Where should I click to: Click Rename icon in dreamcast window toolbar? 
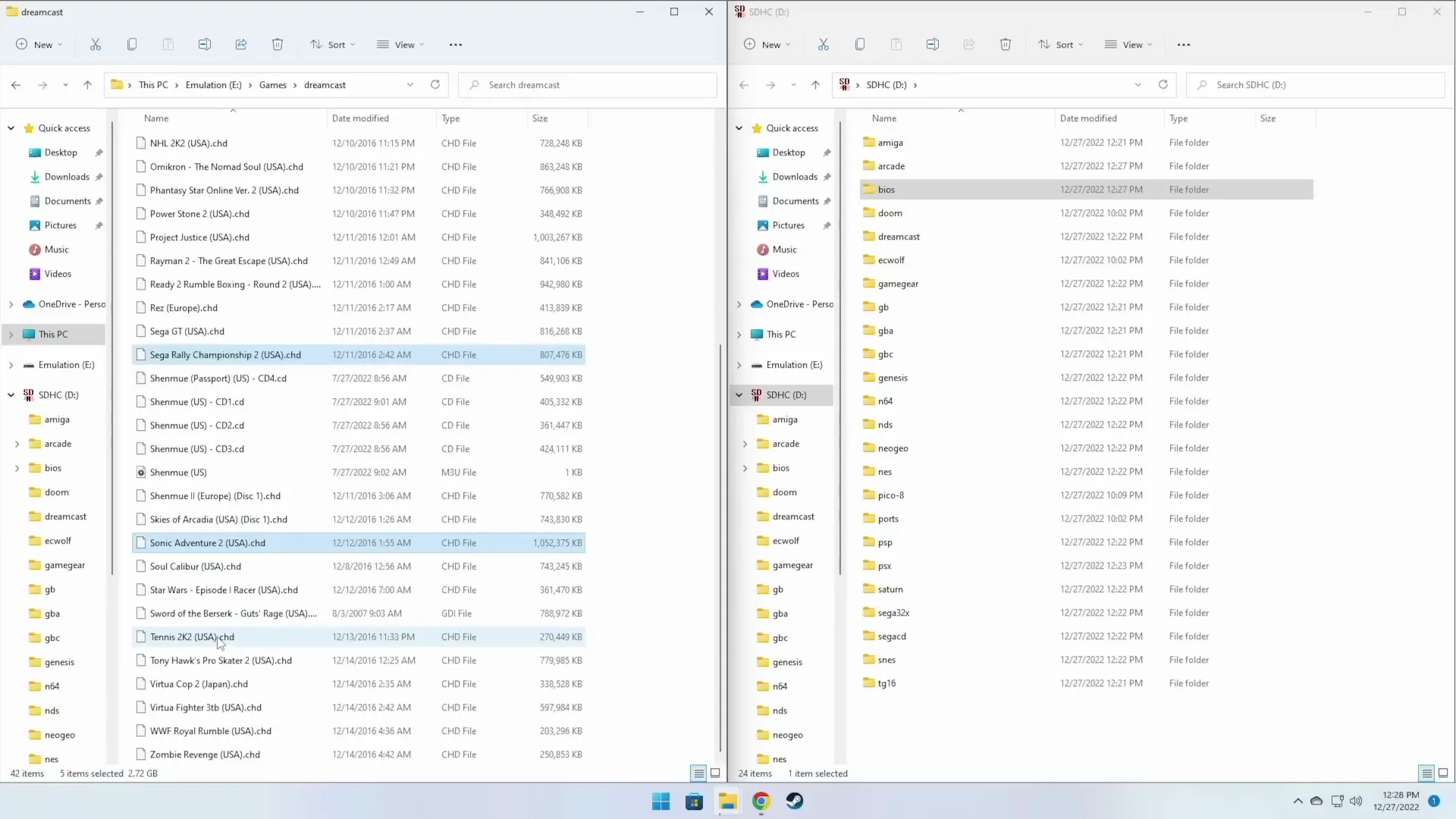[205, 44]
